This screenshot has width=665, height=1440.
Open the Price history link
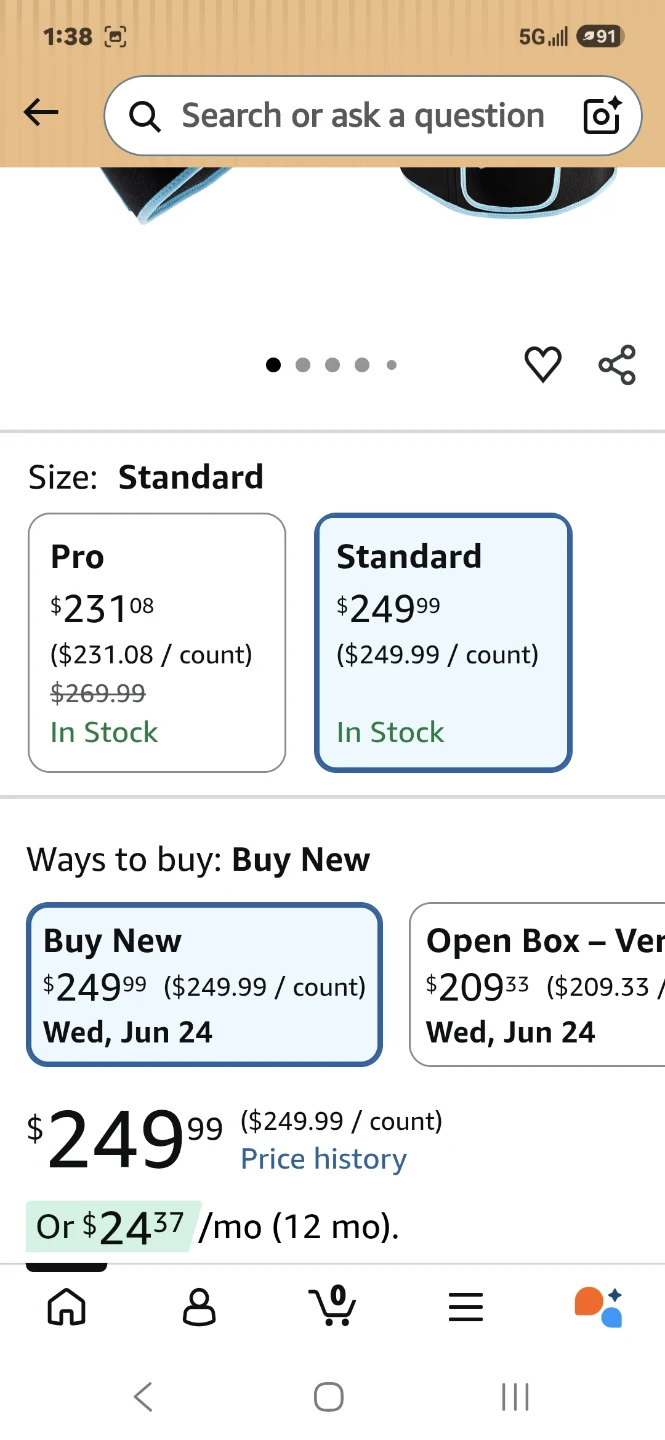[324, 1159]
